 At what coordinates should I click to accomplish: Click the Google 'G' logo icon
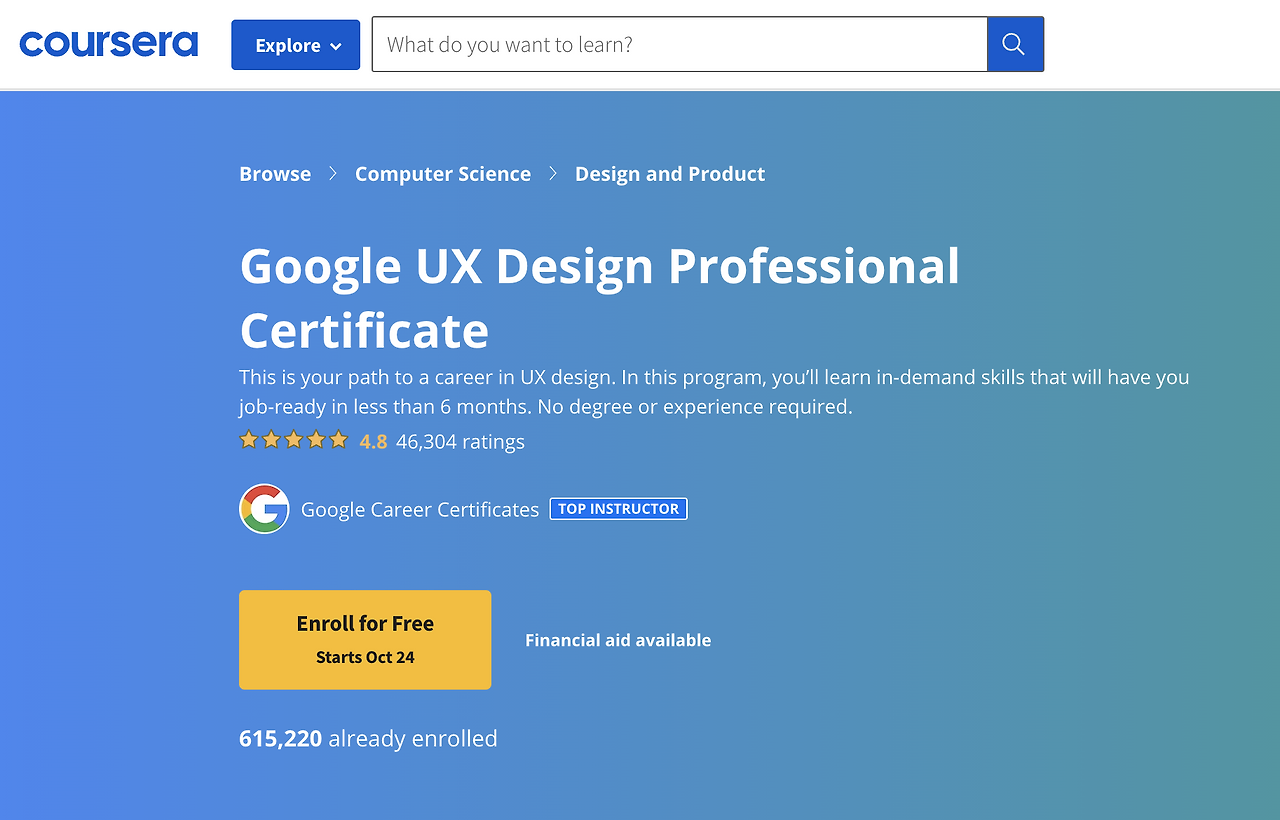click(264, 509)
